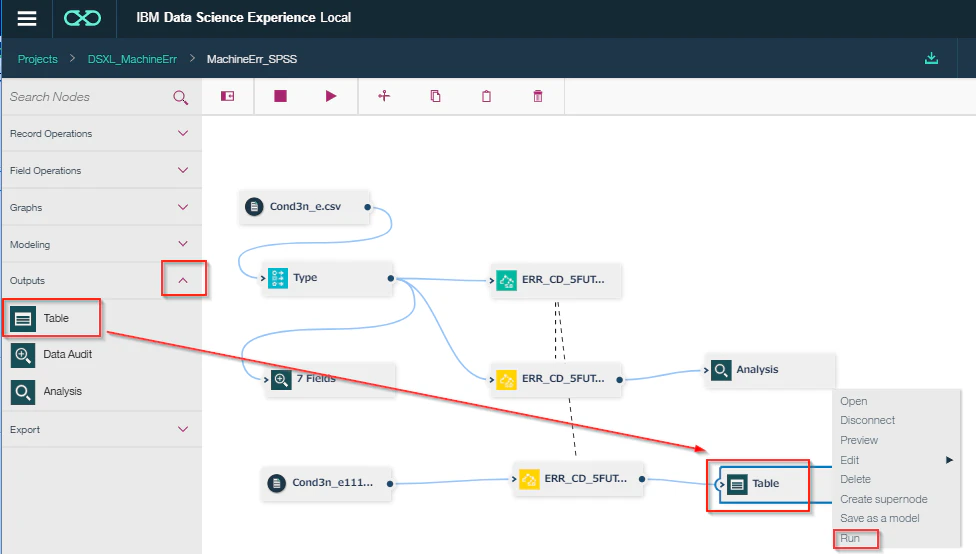Click the IBM Data Science Experience Local title
Image resolution: width=976 pixels, height=554 pixels.
point(243,17)
